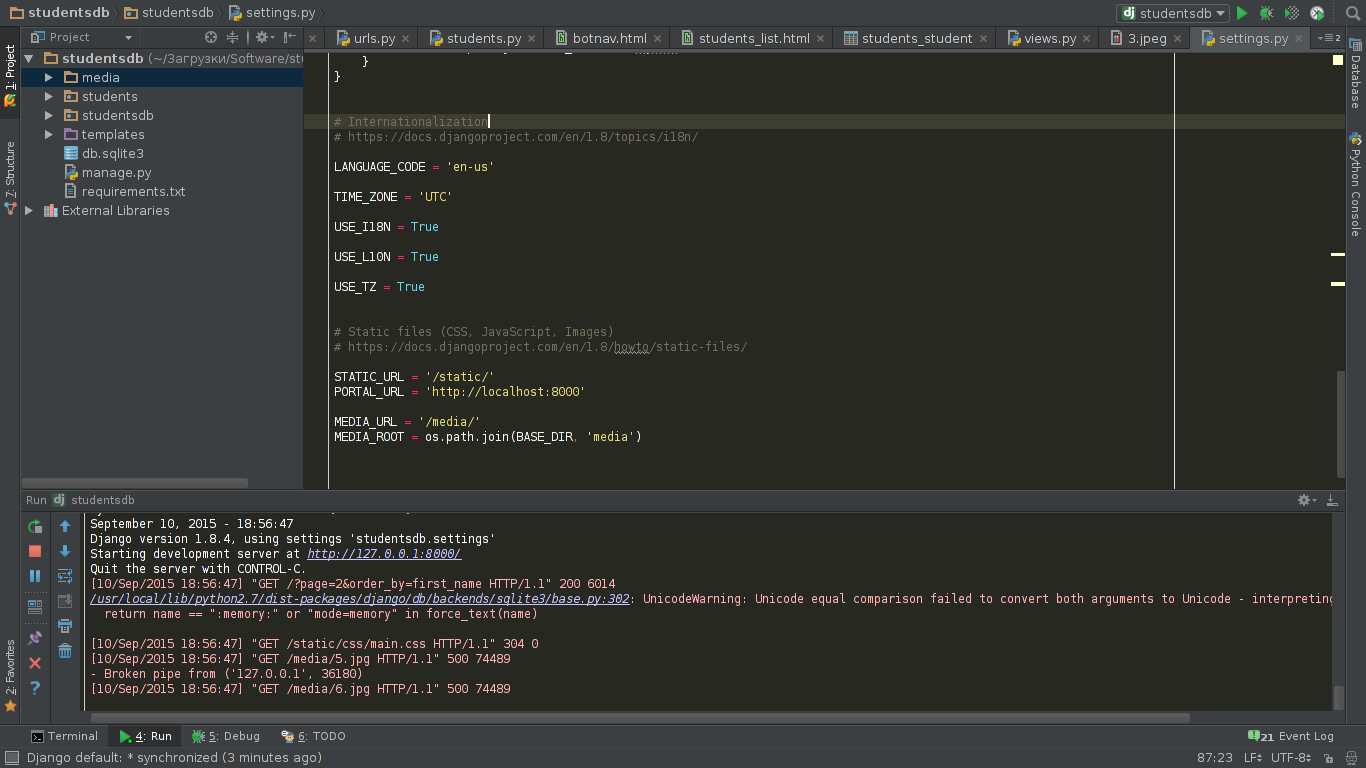Click up arrow in Run console toolbar
Screen dimensions: 1366x768
(x=65, y=526)
